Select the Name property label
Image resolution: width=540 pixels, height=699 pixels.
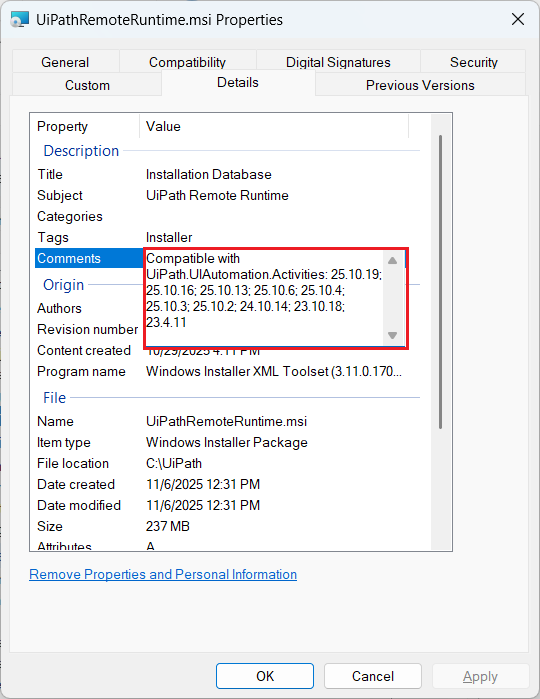(x=55, y=421)
